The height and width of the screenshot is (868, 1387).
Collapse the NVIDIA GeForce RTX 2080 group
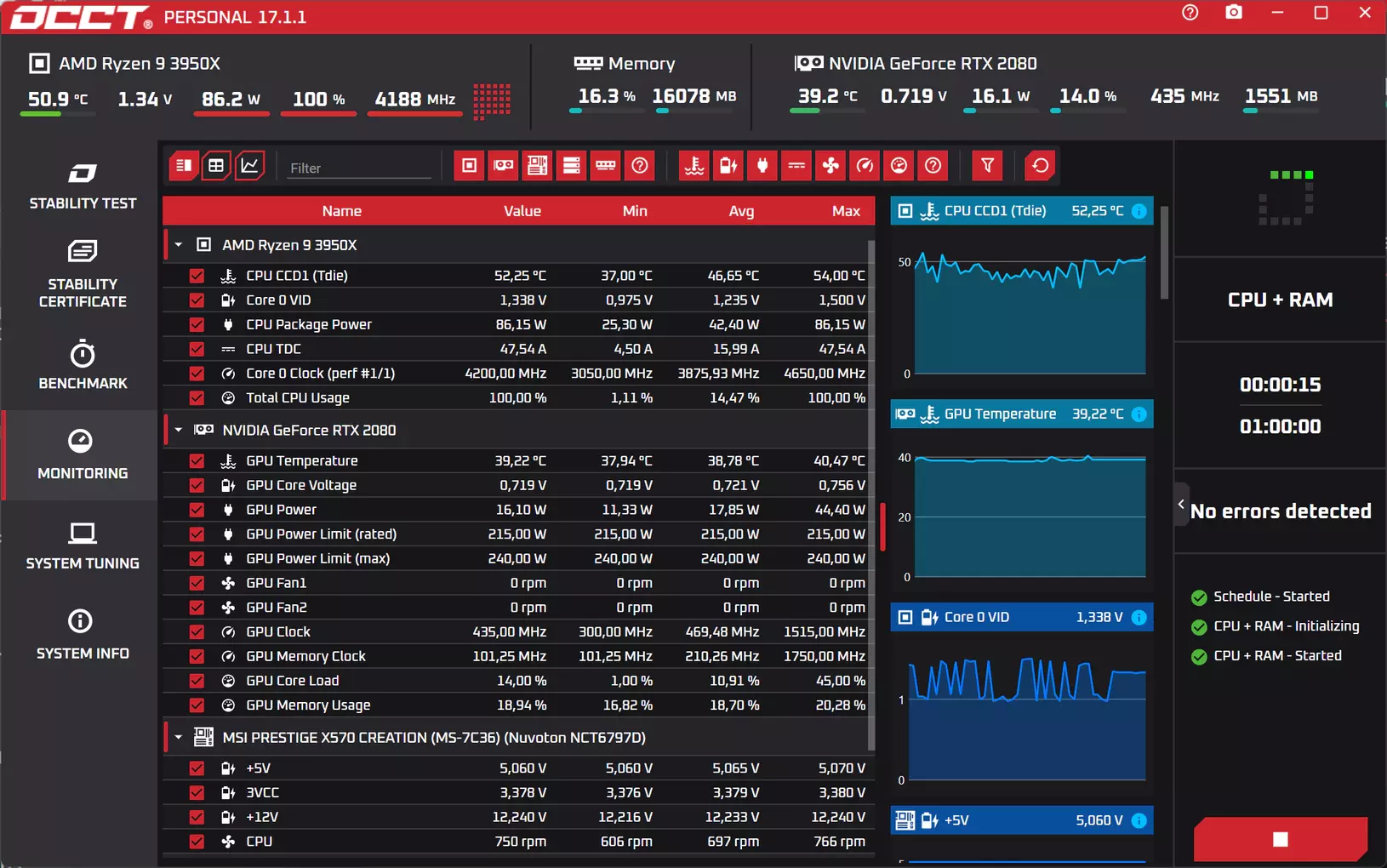179,431
